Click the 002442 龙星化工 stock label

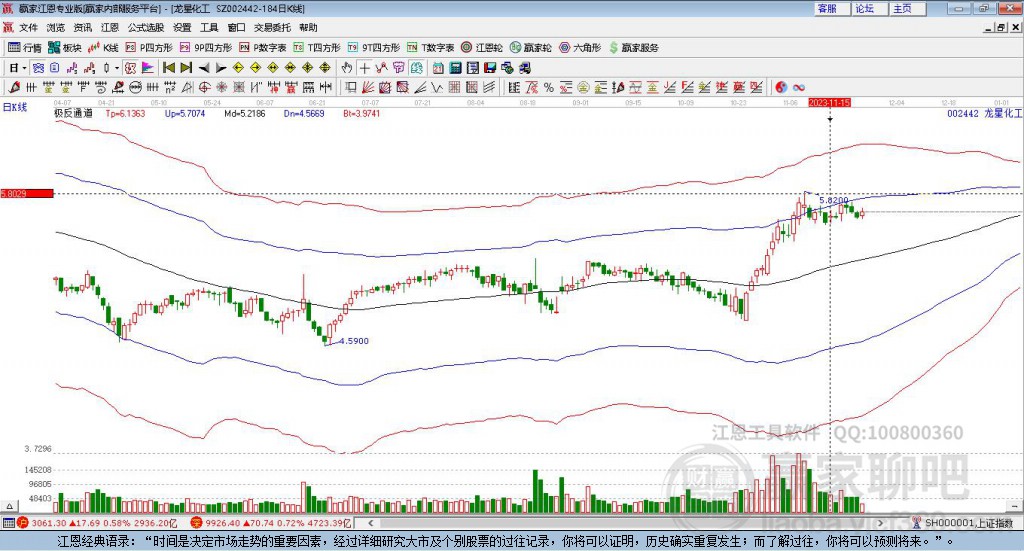984,113
